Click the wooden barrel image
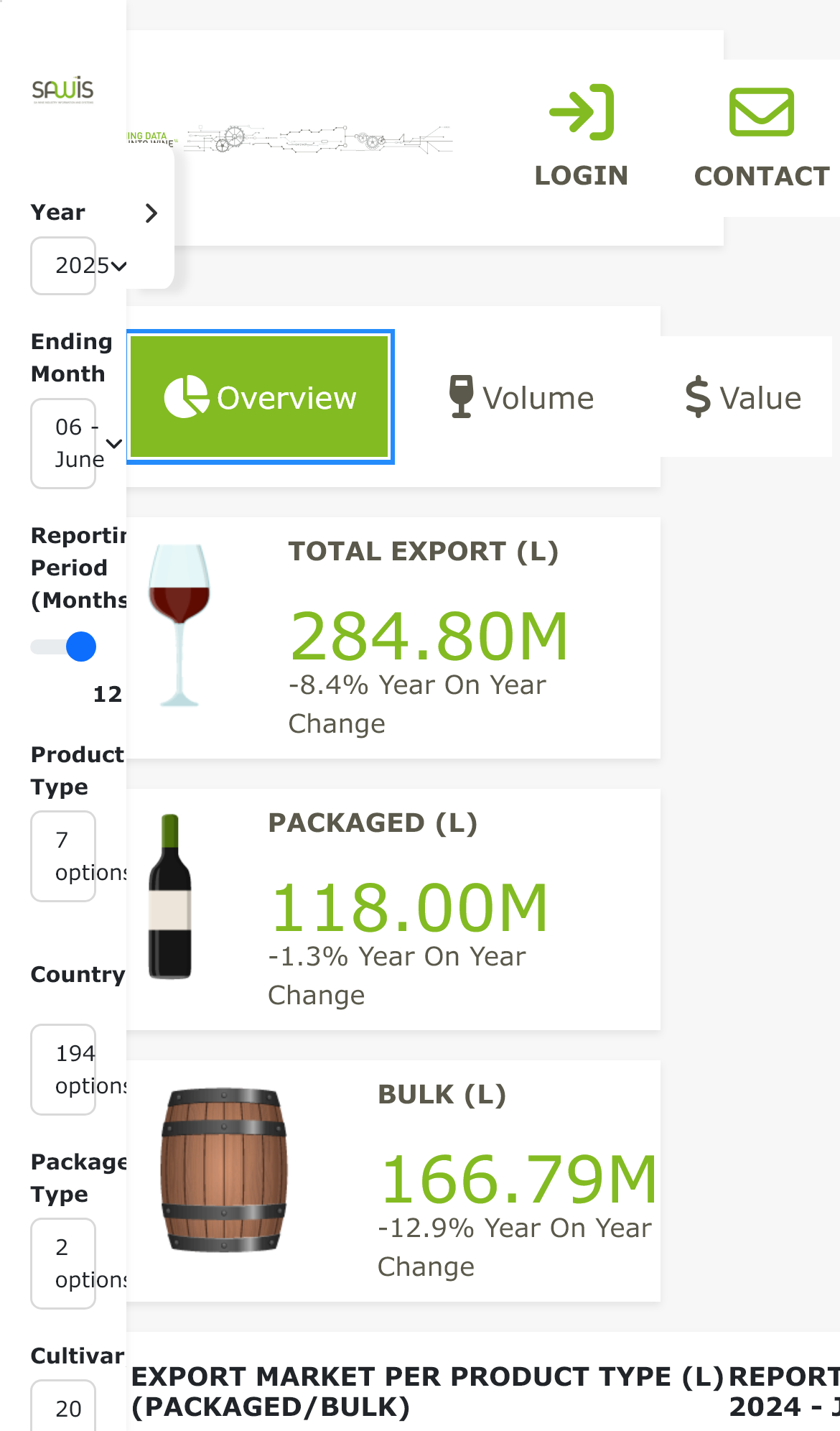 point(224,1170)
